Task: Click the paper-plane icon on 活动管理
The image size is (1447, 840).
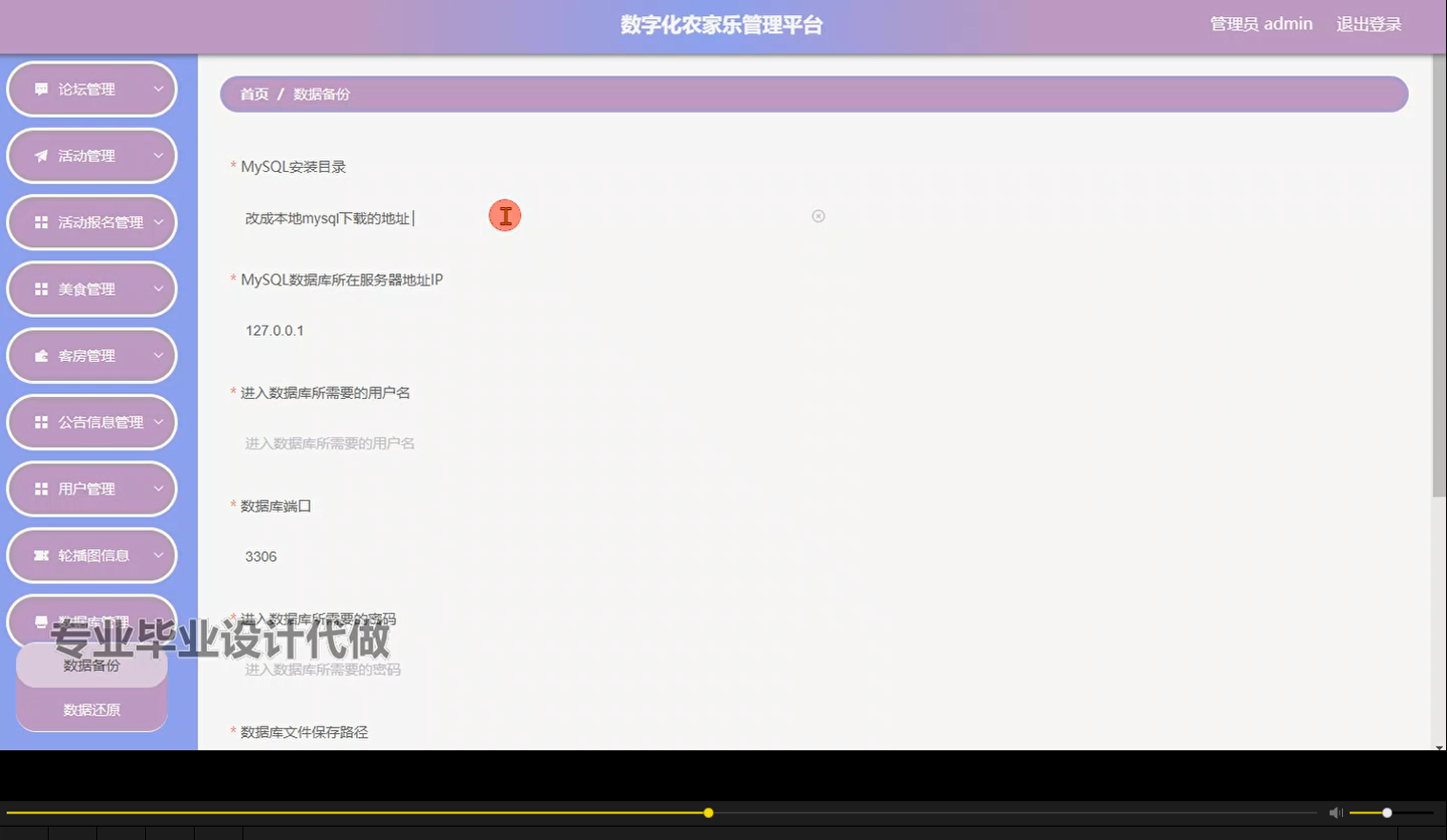Action: coord(39,155)
